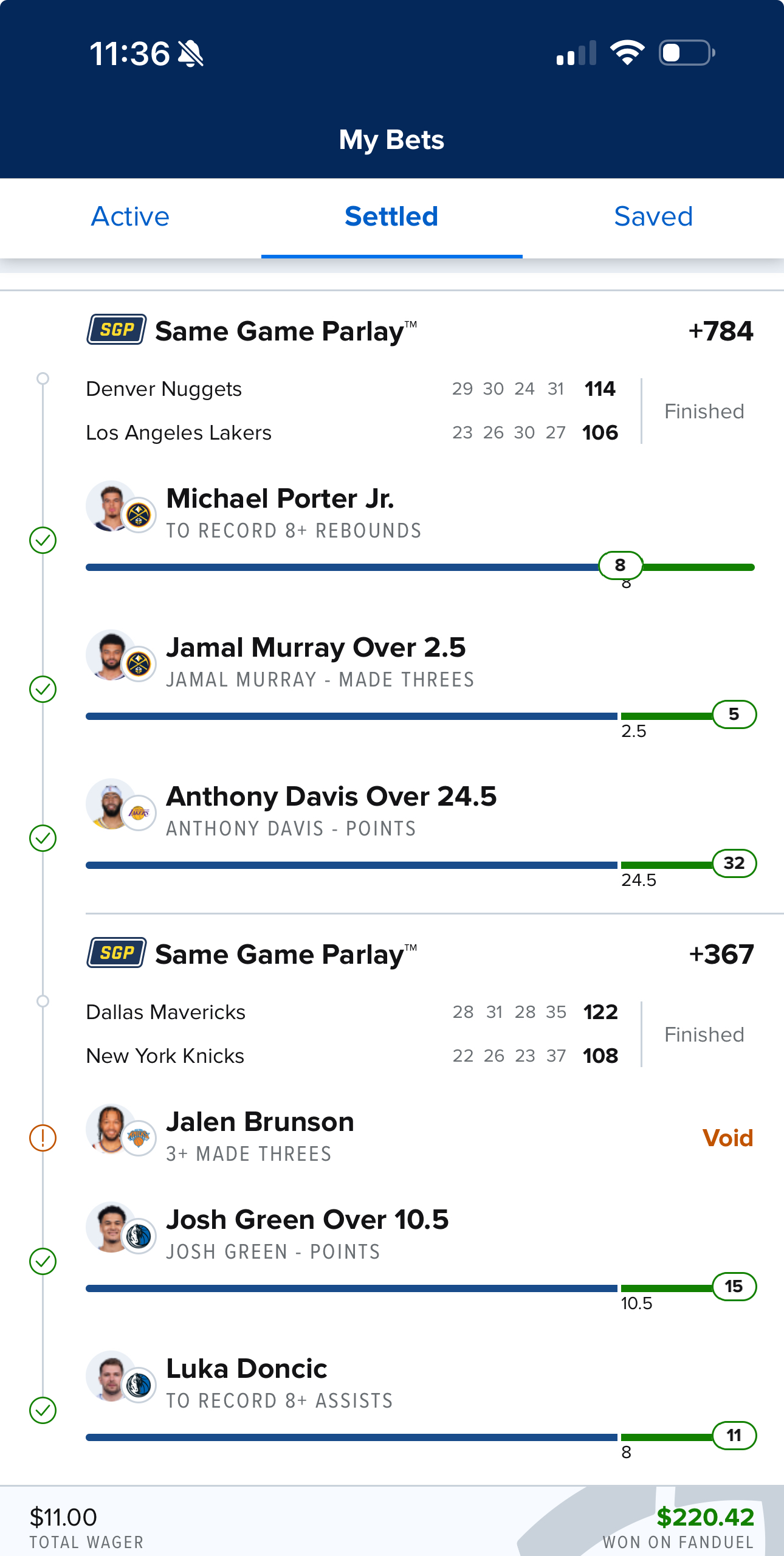This screenshot has width=784, height=1556.
Task: Tap the 32 points marker on Anthony Davis bar
Action: [734, 863]
